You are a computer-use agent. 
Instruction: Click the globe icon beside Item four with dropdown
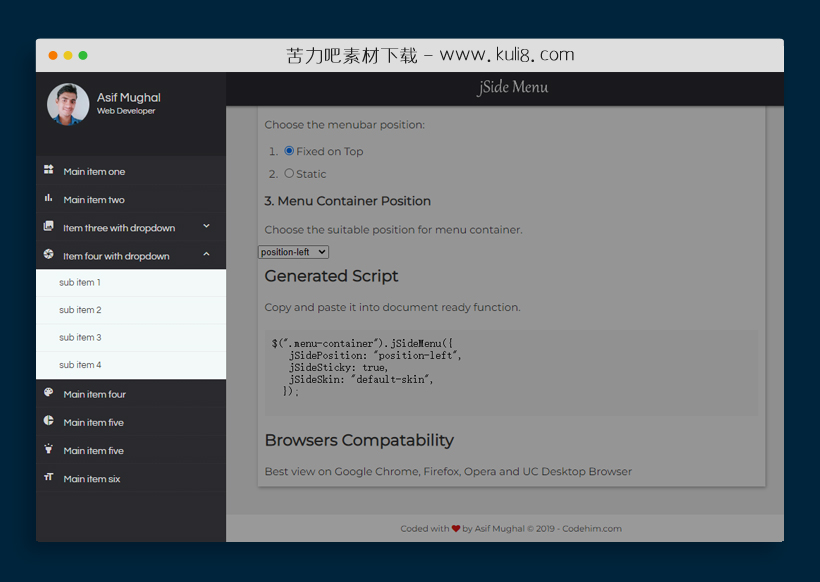[49, 255]
